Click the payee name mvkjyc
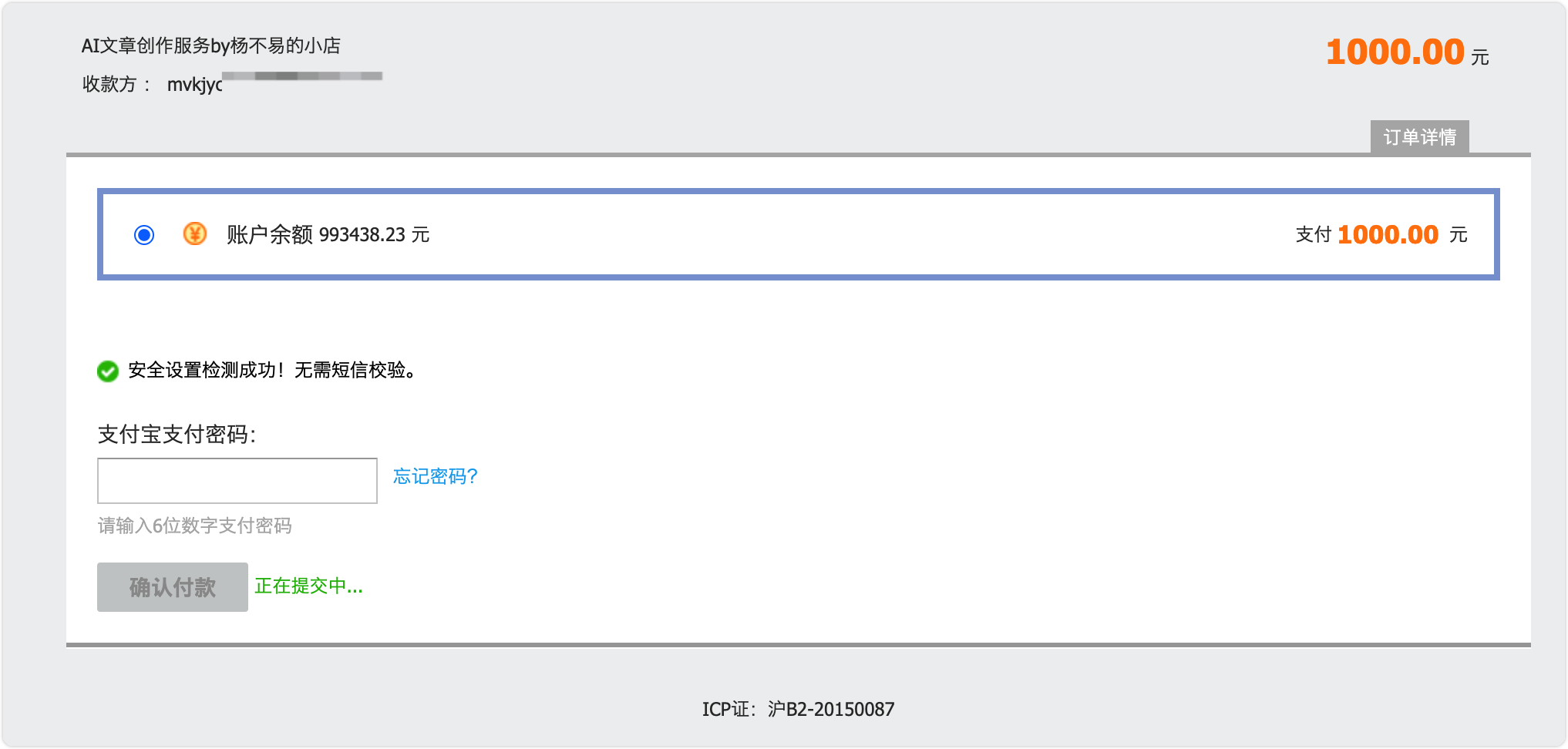The image size is (1568, 749). [x=195, y=84]
